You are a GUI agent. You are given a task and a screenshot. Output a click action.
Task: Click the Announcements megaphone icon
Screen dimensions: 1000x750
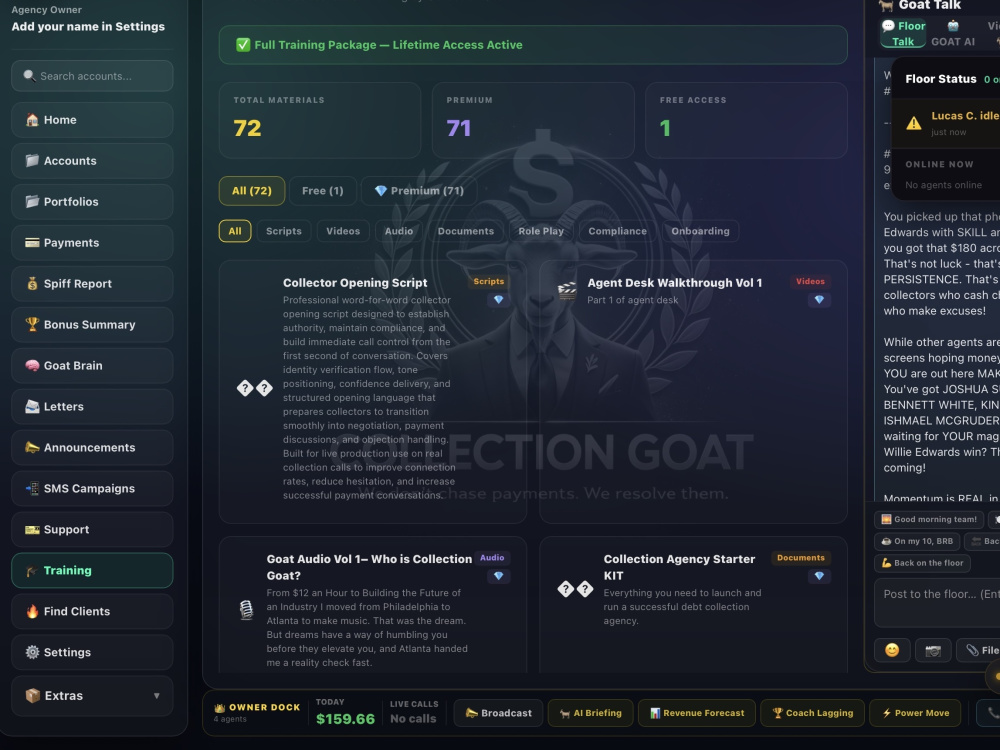tap(32, 447)
